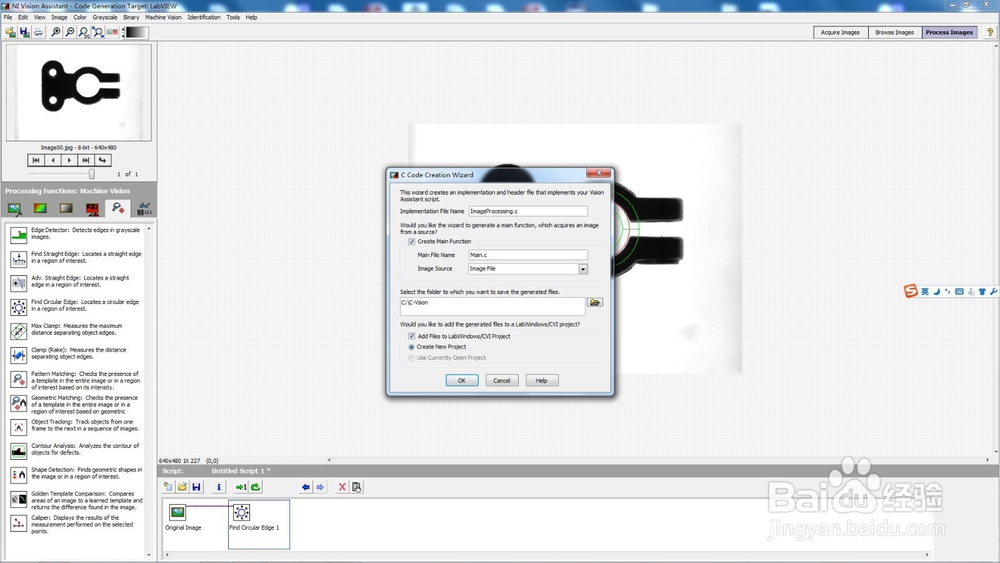The image size is (1000, 563).
Task: Open the Image Source dropdown
Action: pyautogui.click(x=583, y=269)
